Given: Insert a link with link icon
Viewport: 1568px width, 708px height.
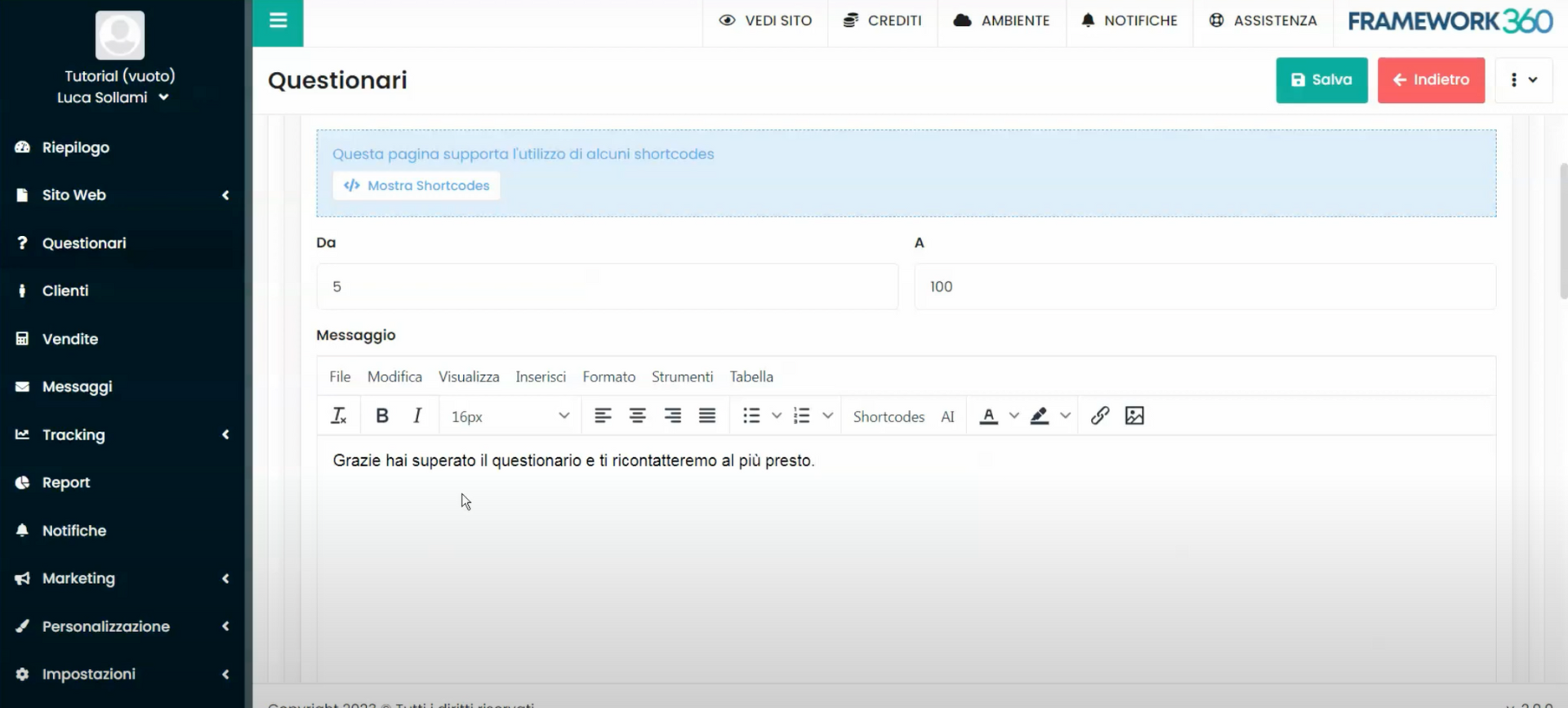Looking at the screenshot, I should click(x=1099, y=416).
